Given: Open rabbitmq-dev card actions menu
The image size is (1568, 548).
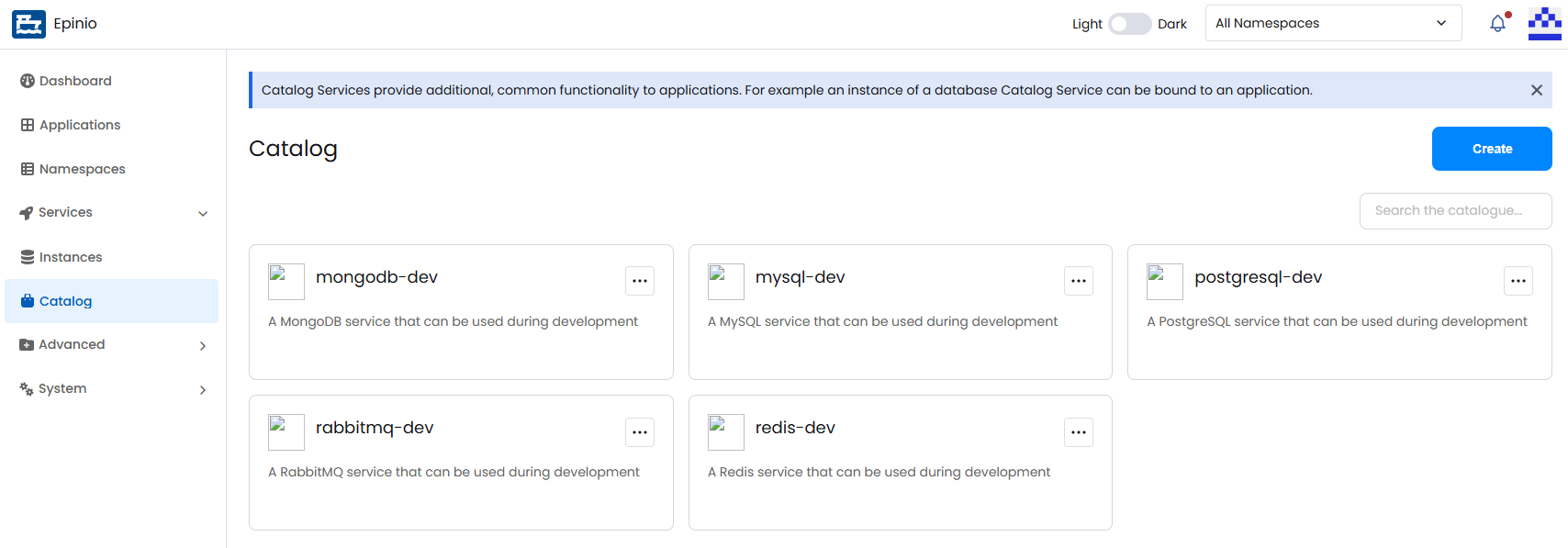Looking at the screenshot, I should pos(640,431).
